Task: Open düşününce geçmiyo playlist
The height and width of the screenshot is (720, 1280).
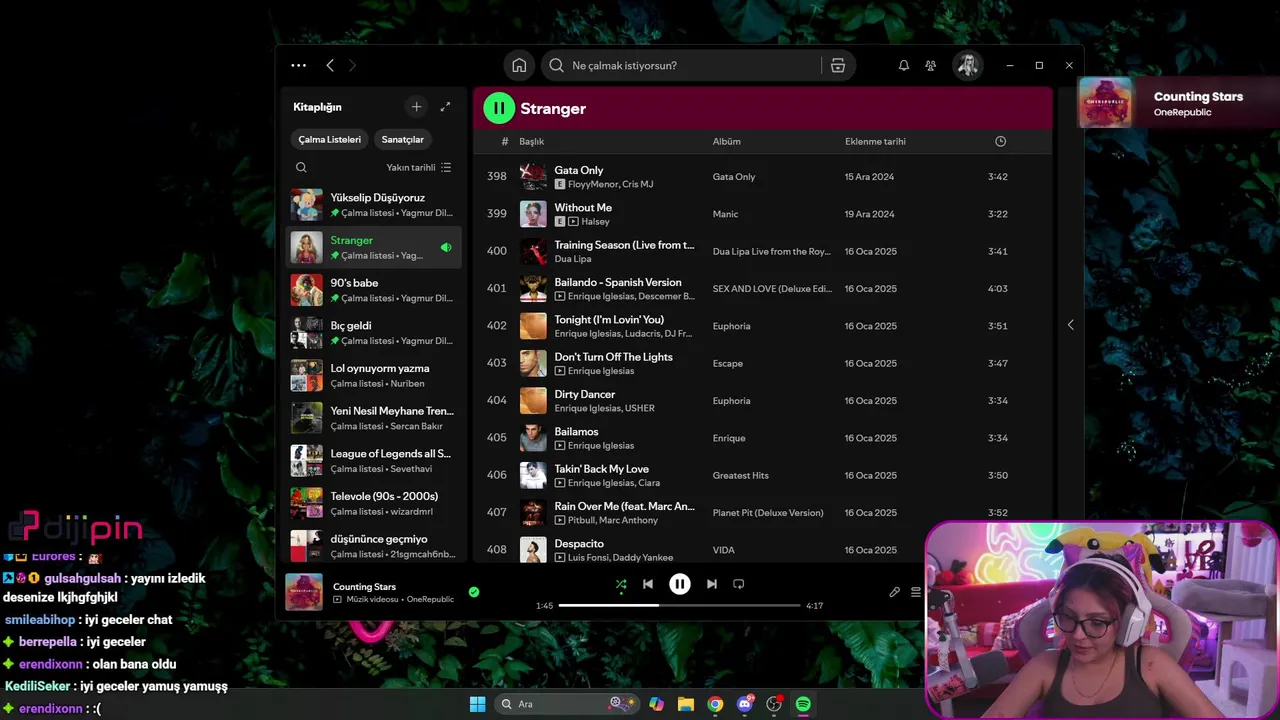Action: pos(374,546)
